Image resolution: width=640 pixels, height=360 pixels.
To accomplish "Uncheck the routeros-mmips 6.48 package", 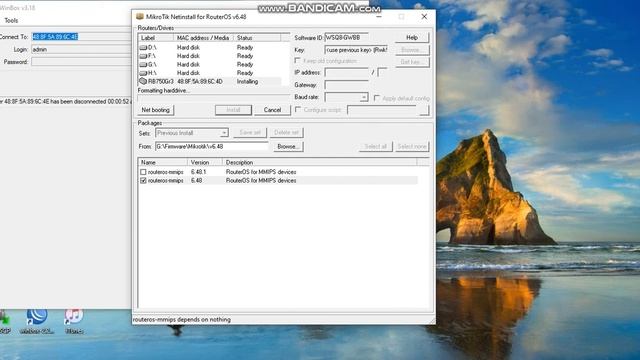I will pyautogui.click(x=143, y=180).
